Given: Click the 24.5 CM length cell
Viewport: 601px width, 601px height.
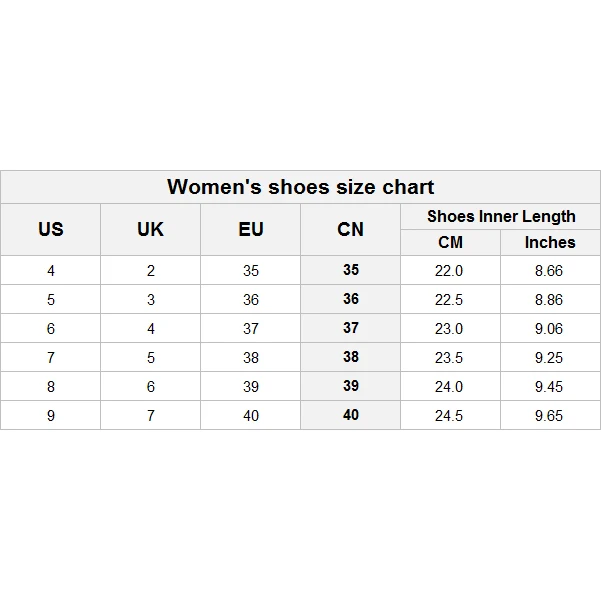Looking at the screenshot, I should coord(449,416).
